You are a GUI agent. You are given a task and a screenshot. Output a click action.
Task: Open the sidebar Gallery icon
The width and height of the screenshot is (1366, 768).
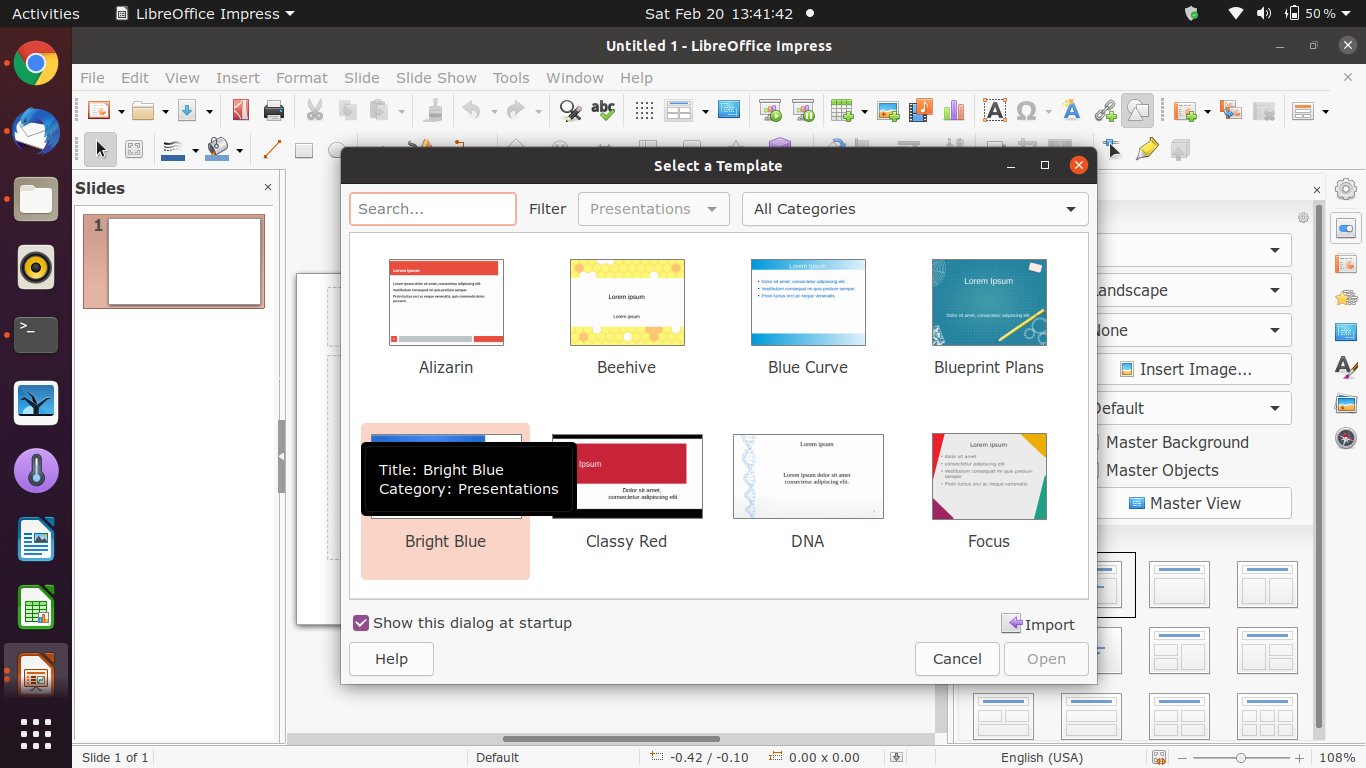tap(1346, 404)
